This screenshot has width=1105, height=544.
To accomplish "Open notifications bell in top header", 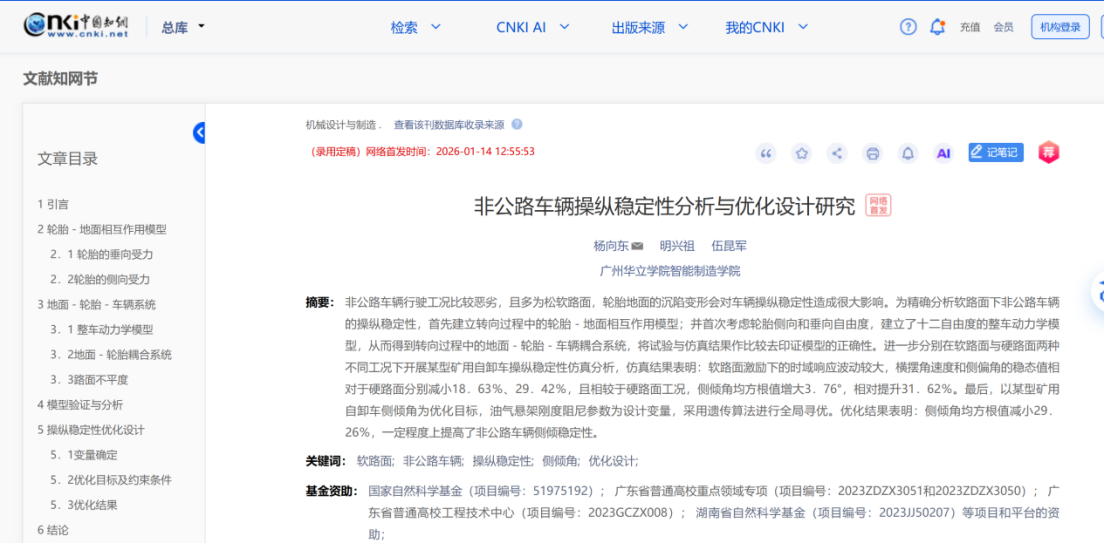I will pos(937,27).
